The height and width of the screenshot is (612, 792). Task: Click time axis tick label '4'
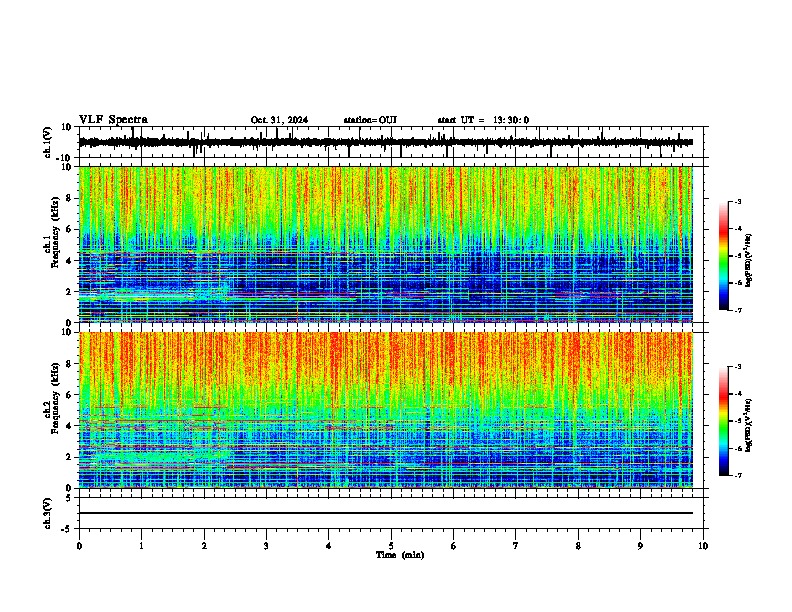point(329,546)
